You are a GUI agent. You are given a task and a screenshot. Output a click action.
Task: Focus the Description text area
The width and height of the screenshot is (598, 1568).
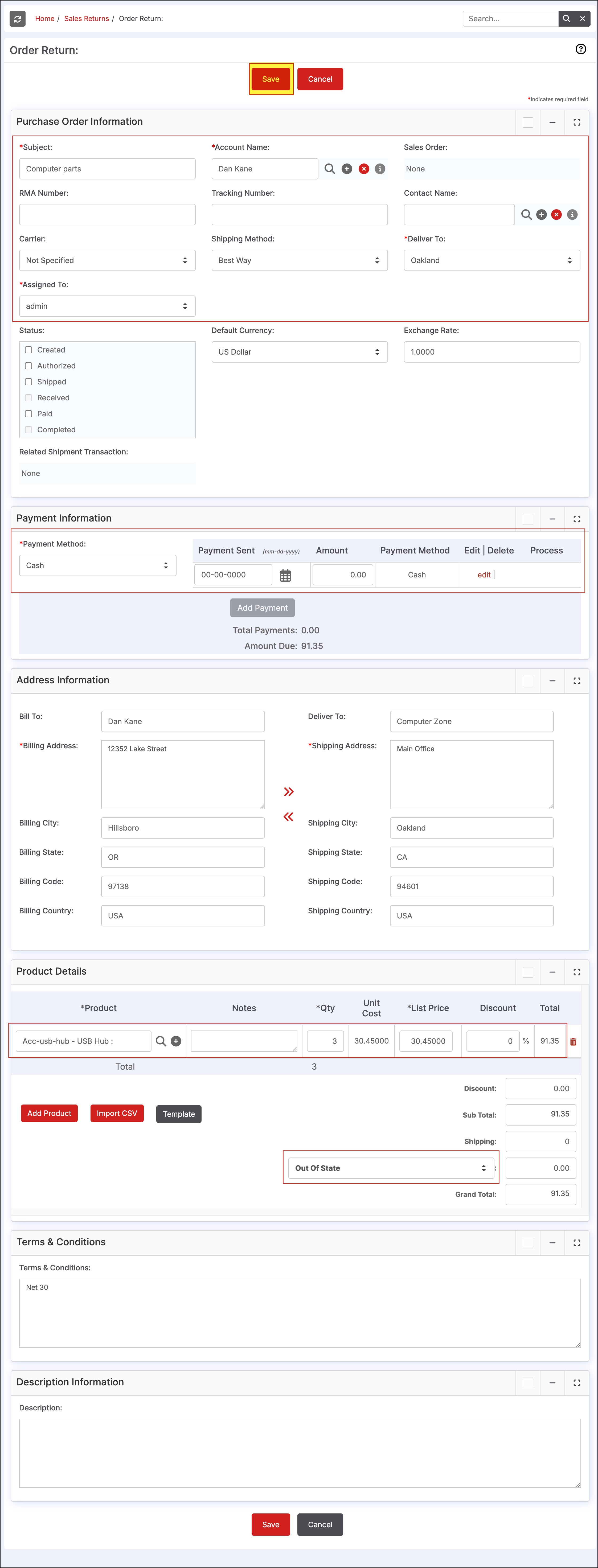[x=300, y=1454]
